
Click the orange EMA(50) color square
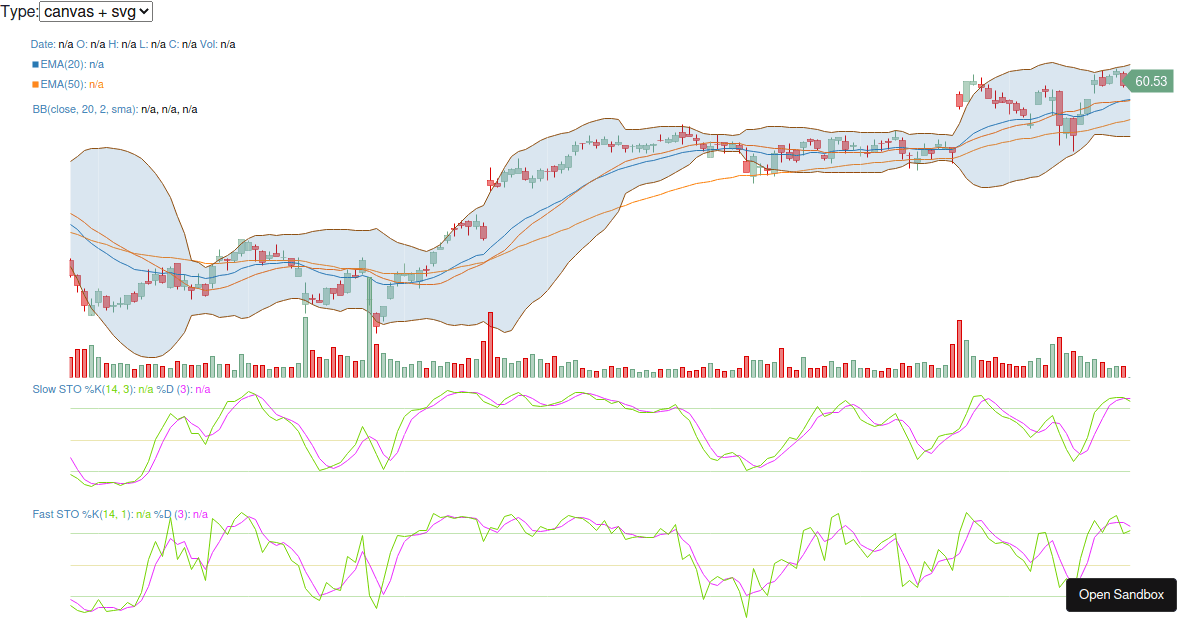35,84
